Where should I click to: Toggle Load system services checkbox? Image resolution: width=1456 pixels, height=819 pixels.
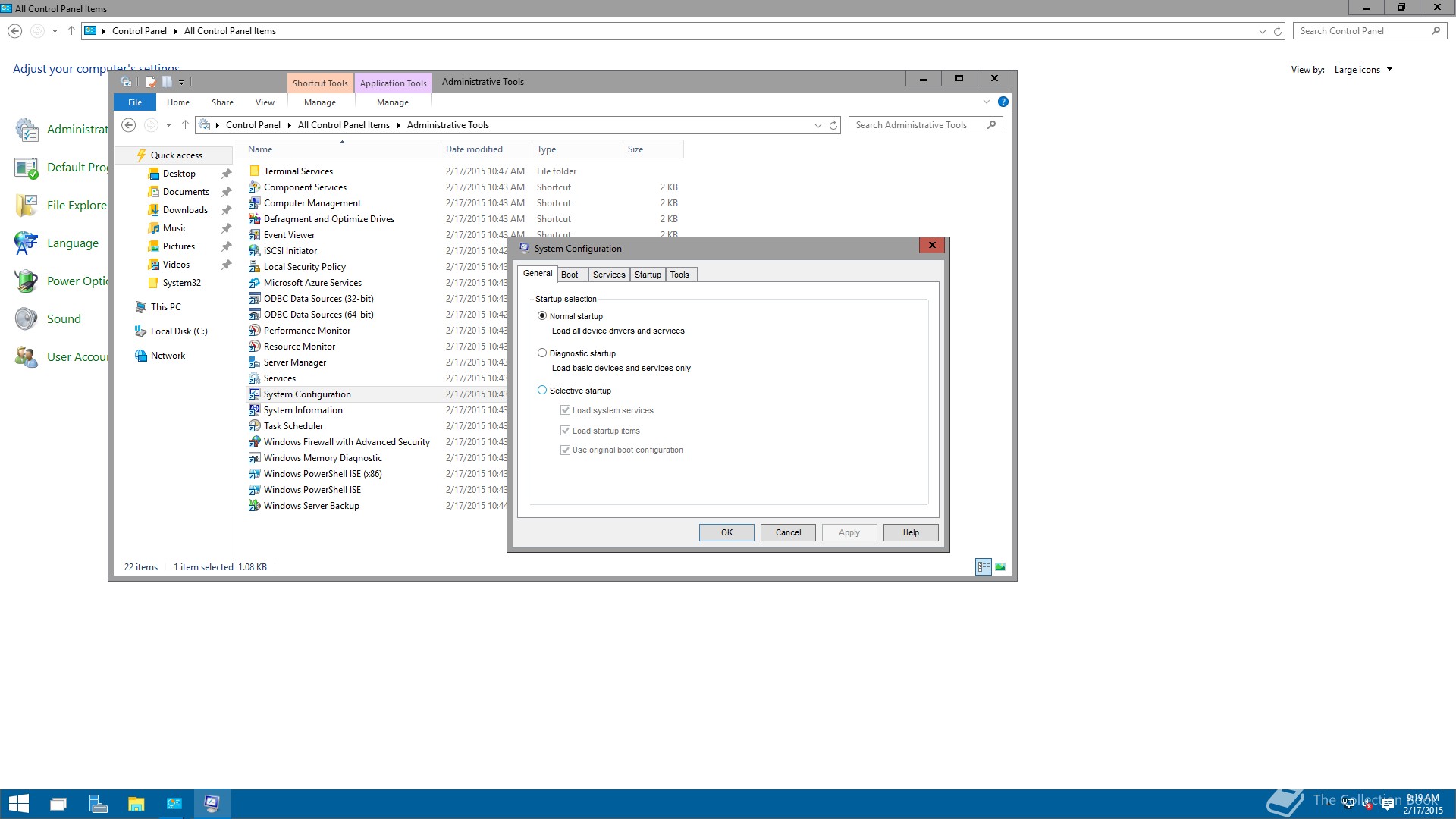pos(565,410)
